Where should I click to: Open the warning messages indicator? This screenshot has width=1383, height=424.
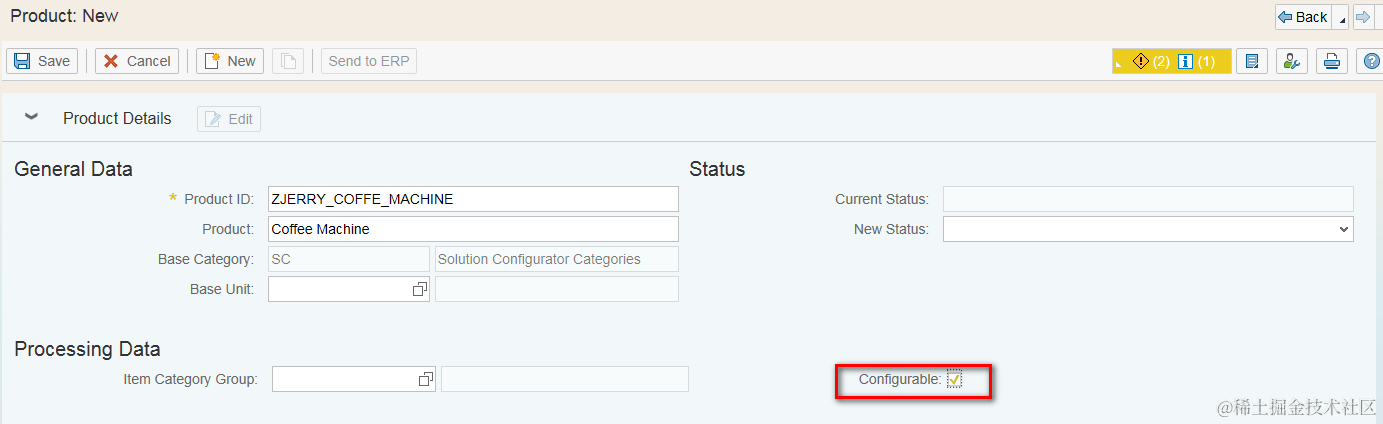1151,62
